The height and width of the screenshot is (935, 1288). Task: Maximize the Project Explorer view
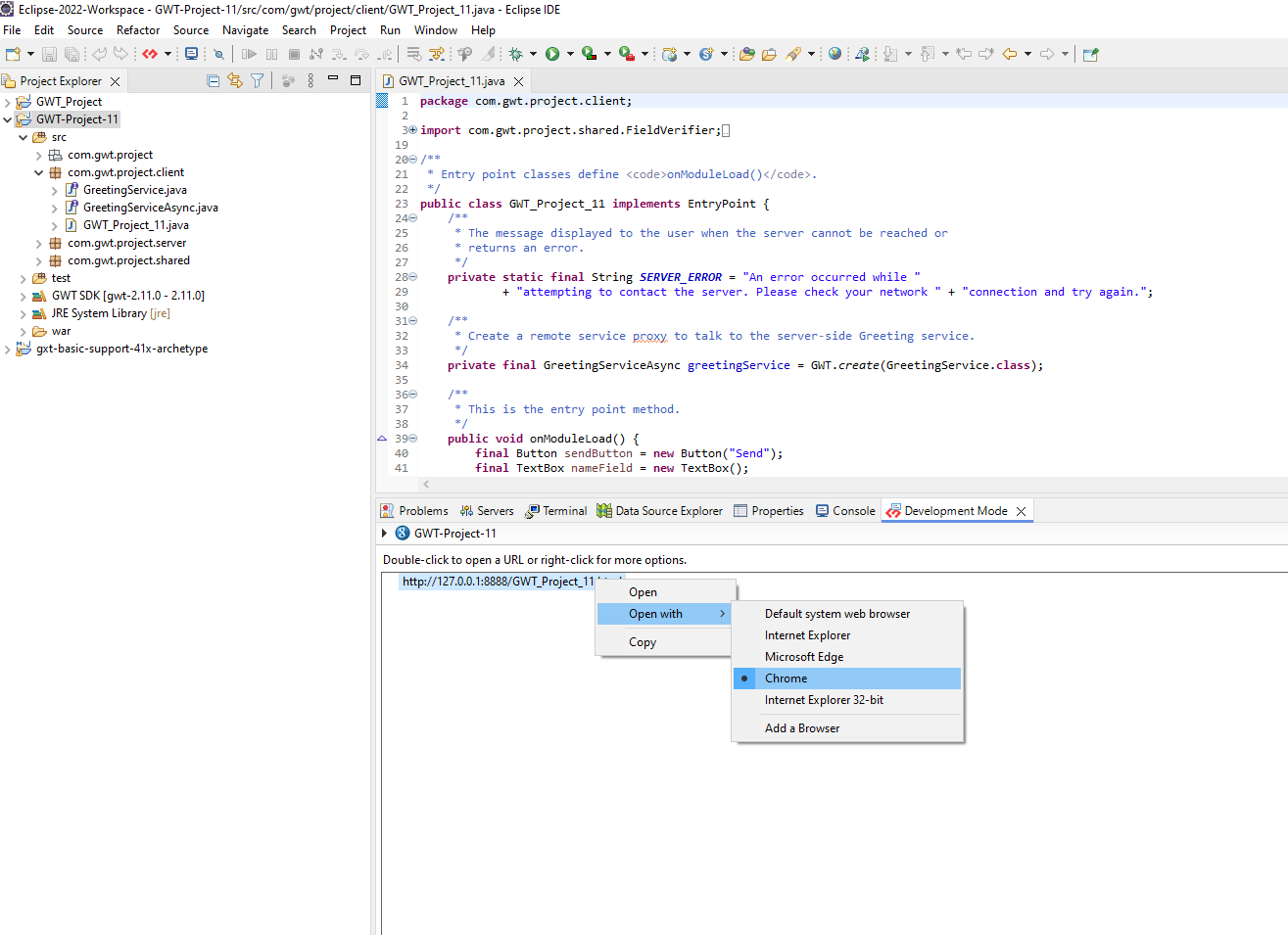356,80
